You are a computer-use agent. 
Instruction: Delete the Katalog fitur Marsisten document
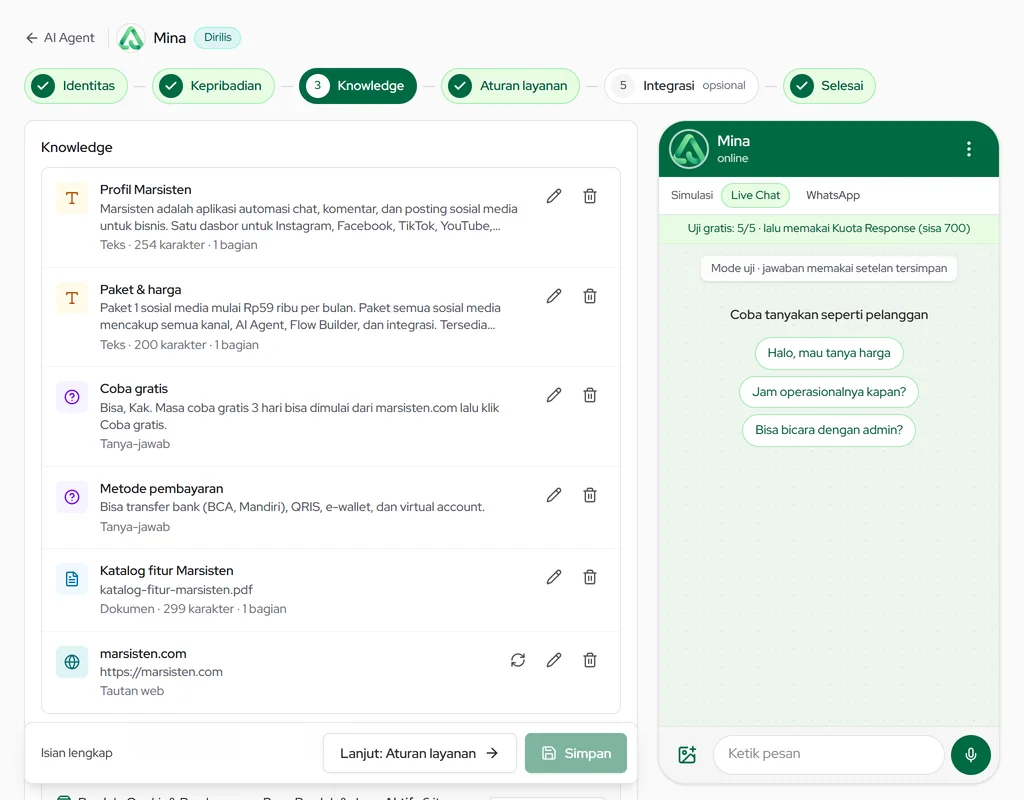tap(590, 577)
